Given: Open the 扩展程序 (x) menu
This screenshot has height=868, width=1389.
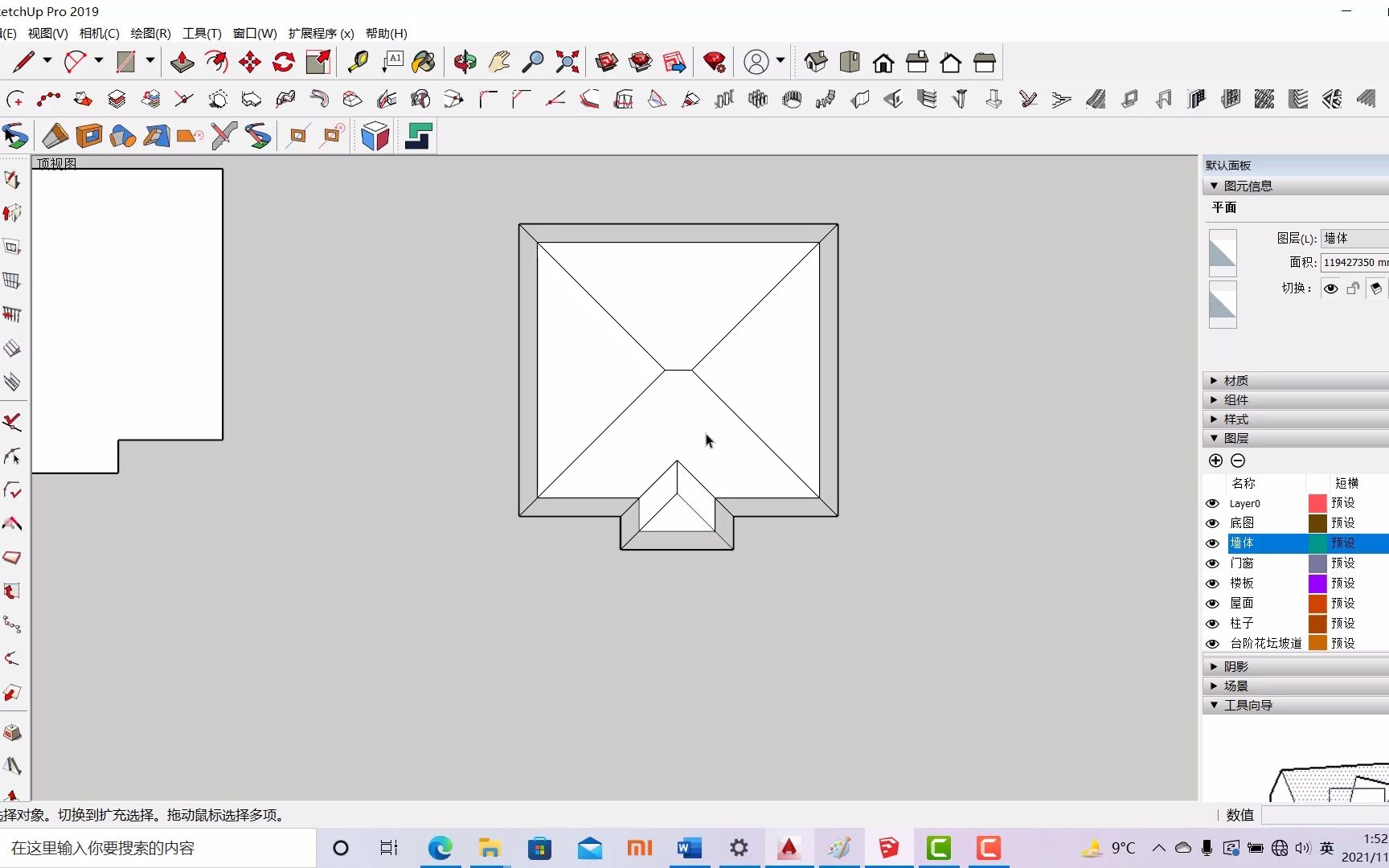Looking at the screenshot, I should (321, 33).
